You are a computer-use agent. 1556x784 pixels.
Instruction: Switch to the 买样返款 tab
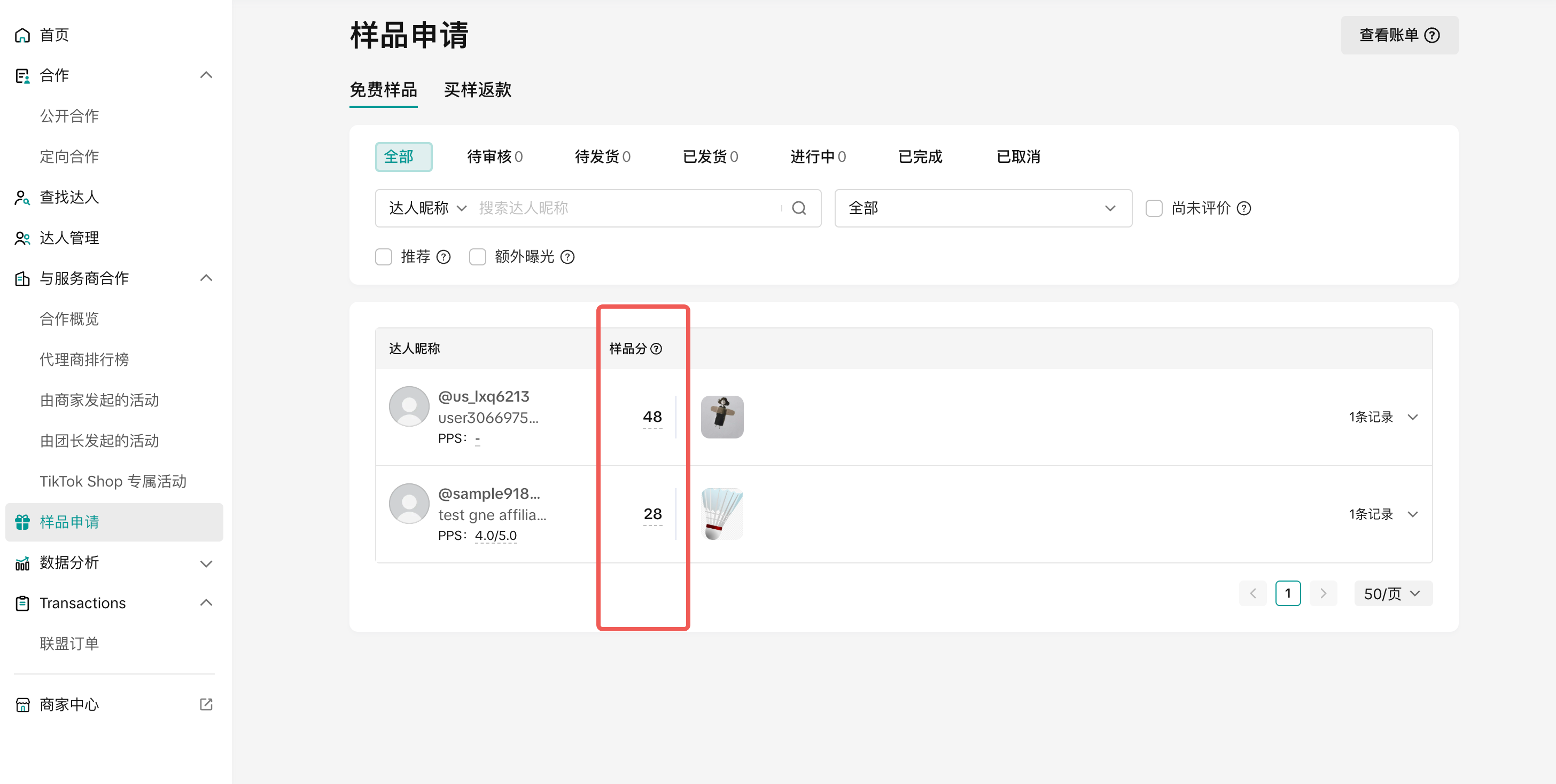coord(477,90)
